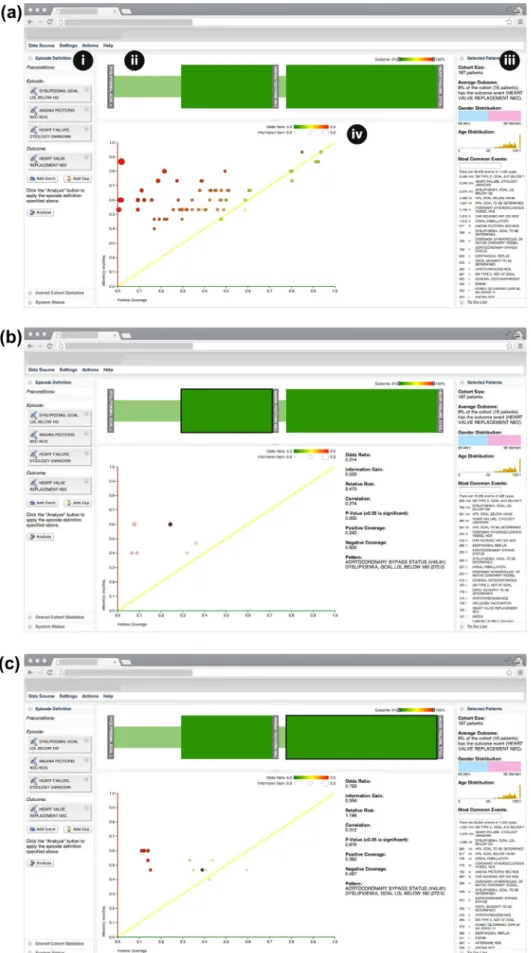Click browser forward arrow in panel (c)
The image size is (531, 953).
point(39,672)
